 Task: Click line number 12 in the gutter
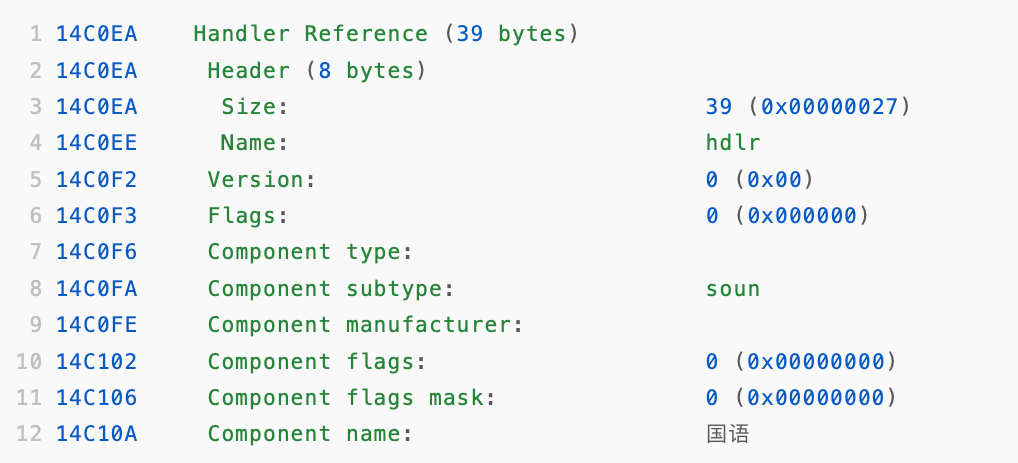click(x=29, y=434)
